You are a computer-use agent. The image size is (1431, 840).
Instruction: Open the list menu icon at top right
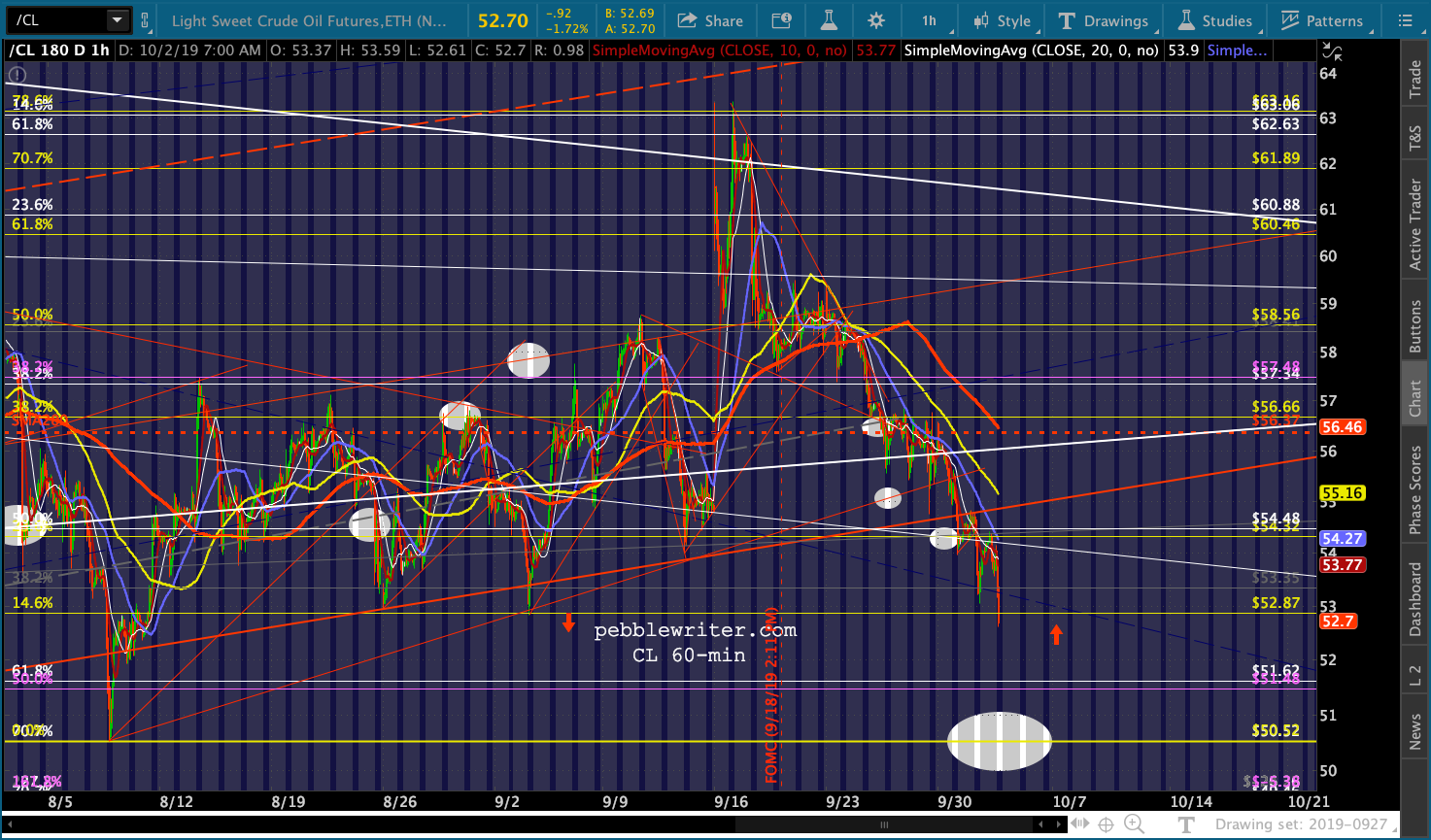[1406, 20]
